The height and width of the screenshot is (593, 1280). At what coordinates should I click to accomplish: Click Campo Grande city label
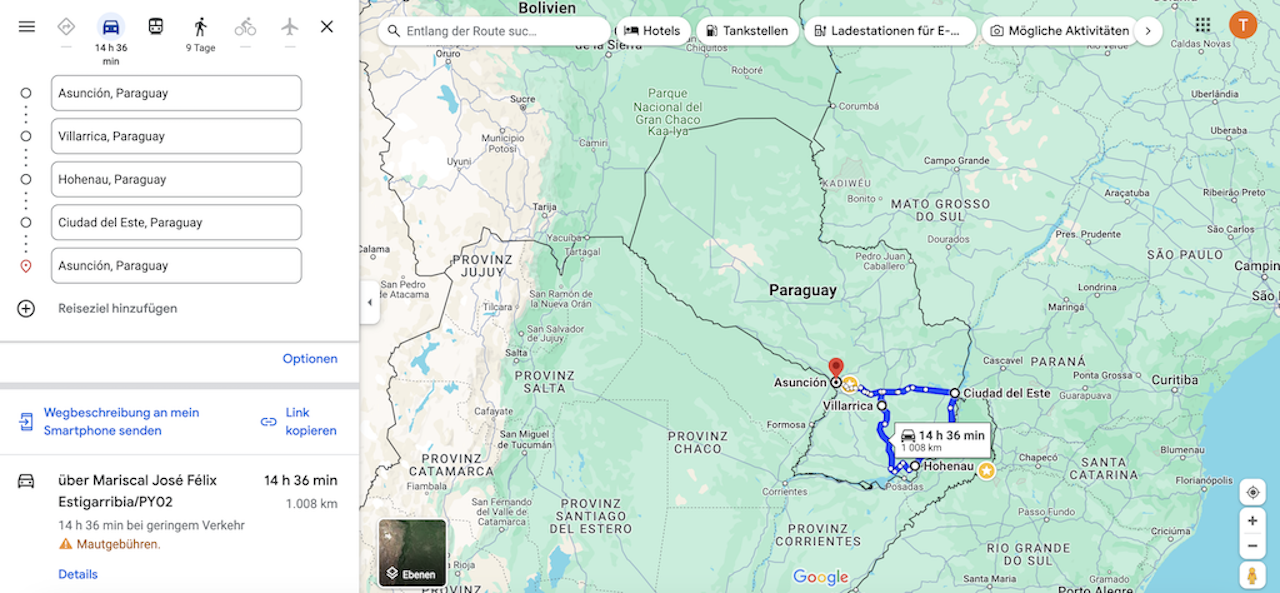point(956,160)
